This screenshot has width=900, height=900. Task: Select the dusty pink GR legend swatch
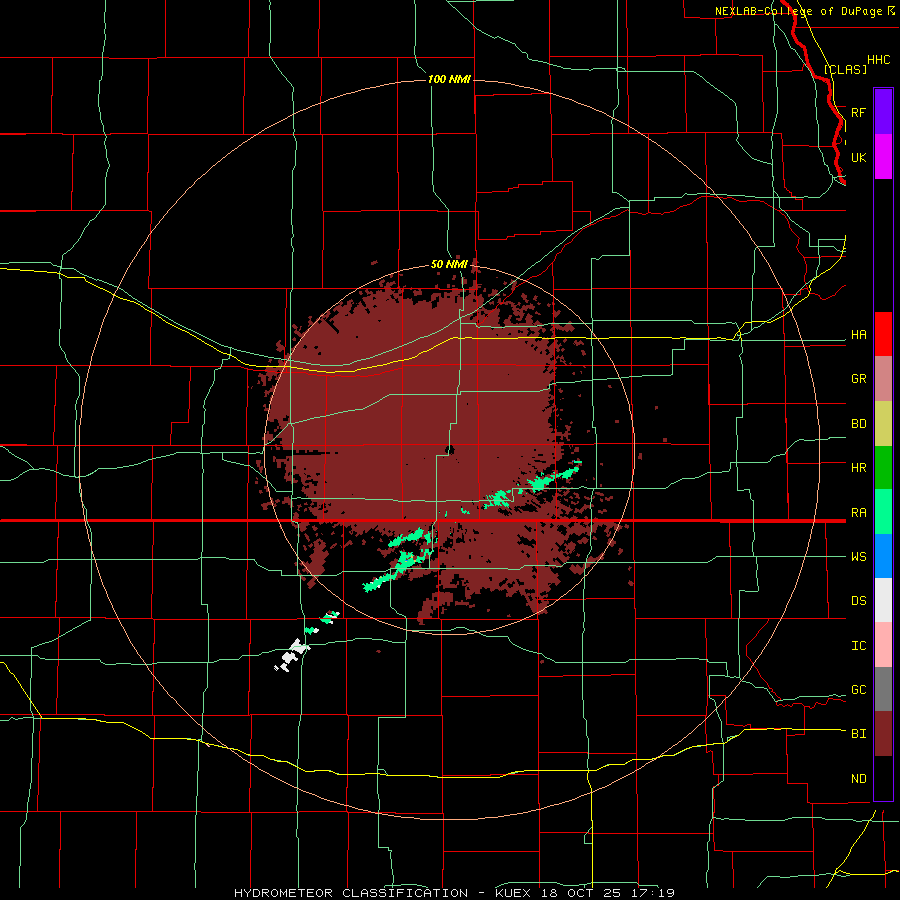coord(883,379)
